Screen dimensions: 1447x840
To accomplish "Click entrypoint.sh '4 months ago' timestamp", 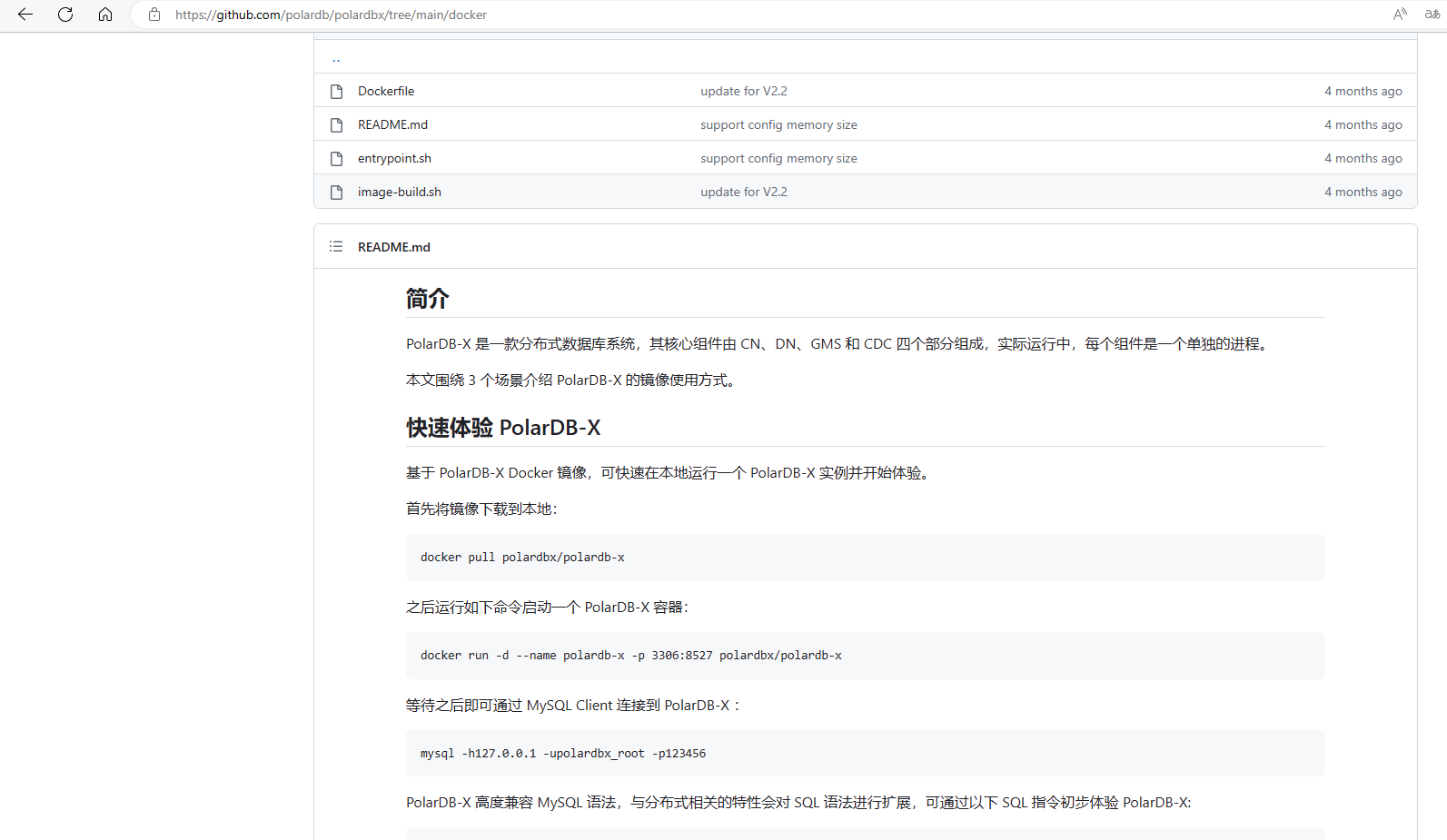I will pyautogui.click(x=1363, y=158).
